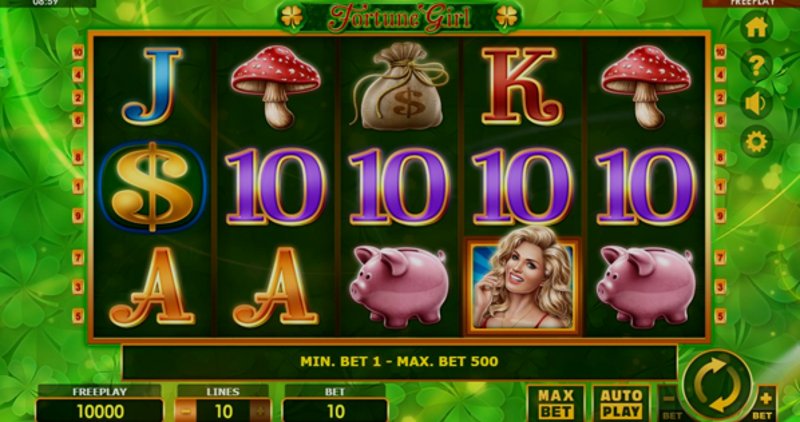
Task: Click the Fortune Girl title logo
Action: click(x=399, y=17)
